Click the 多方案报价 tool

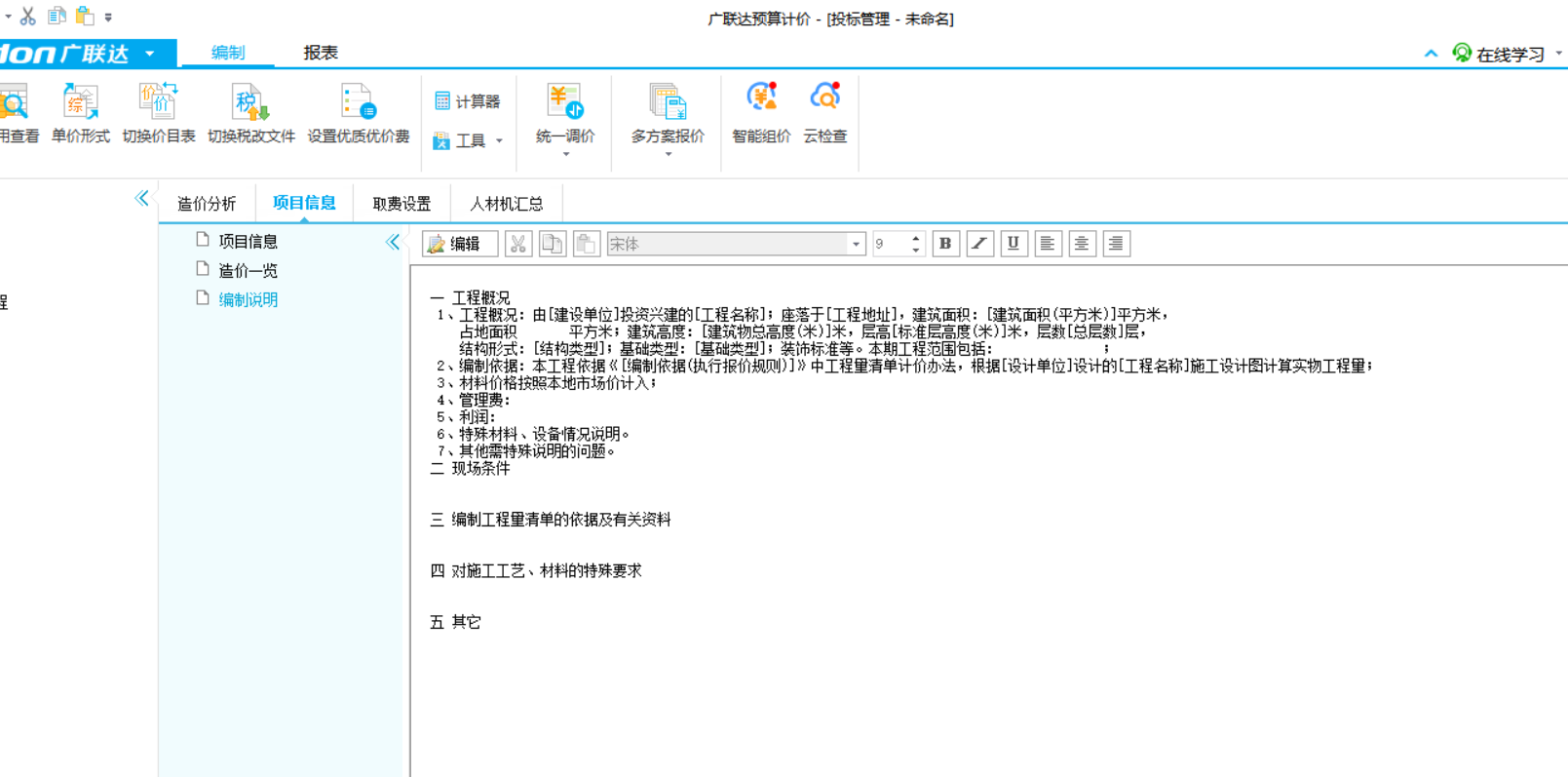coord(668,113)
